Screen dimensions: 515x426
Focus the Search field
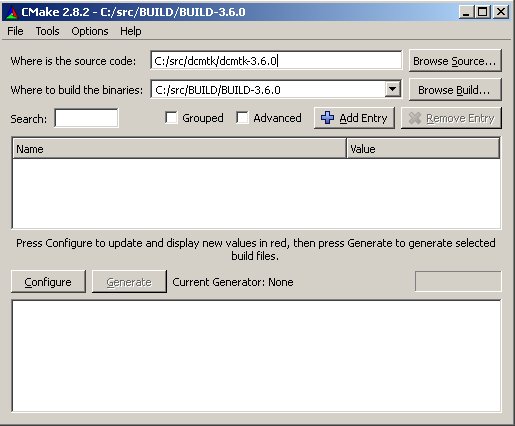[86, 118]
